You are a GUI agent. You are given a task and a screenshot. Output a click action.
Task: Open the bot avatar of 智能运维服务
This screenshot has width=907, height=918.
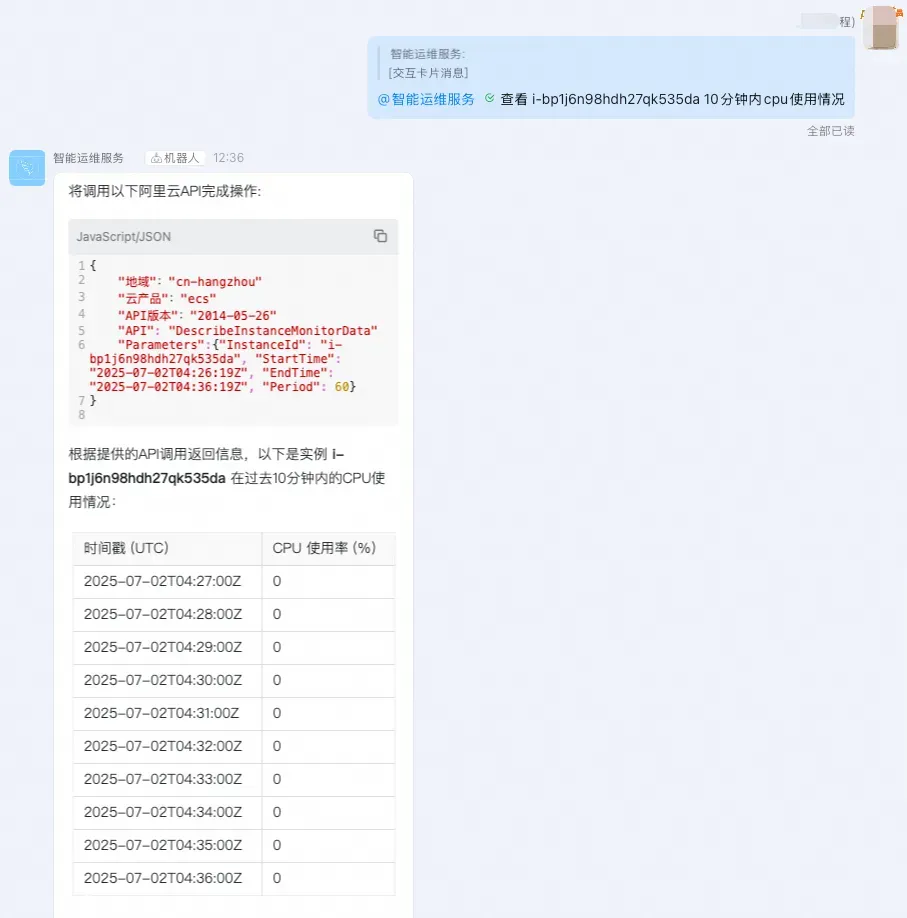coord(27,167)
